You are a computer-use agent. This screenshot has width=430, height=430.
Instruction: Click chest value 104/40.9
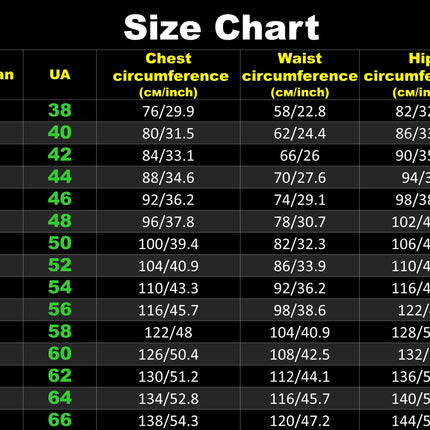168,266
